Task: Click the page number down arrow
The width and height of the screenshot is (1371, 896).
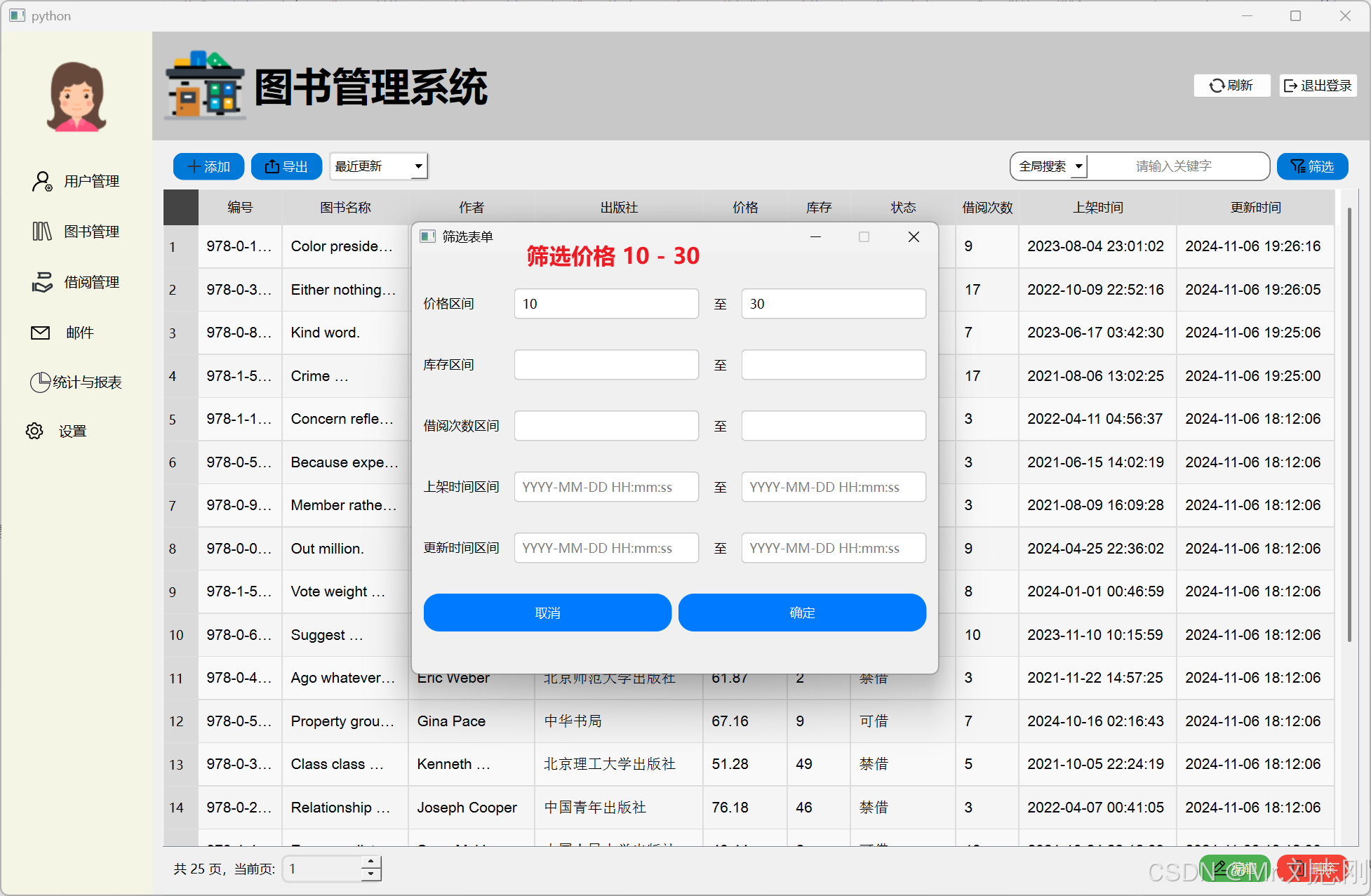Action: [x=371, y=875]
